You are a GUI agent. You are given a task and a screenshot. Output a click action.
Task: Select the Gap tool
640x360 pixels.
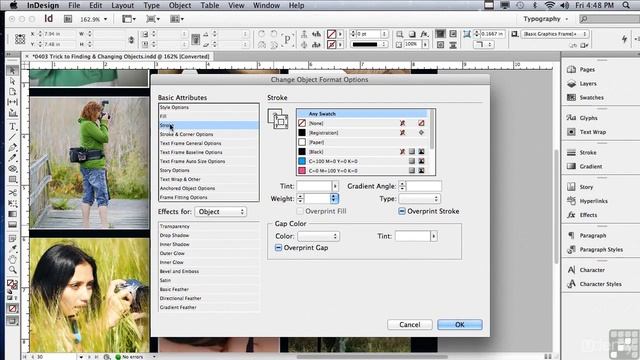coord(13,102)
